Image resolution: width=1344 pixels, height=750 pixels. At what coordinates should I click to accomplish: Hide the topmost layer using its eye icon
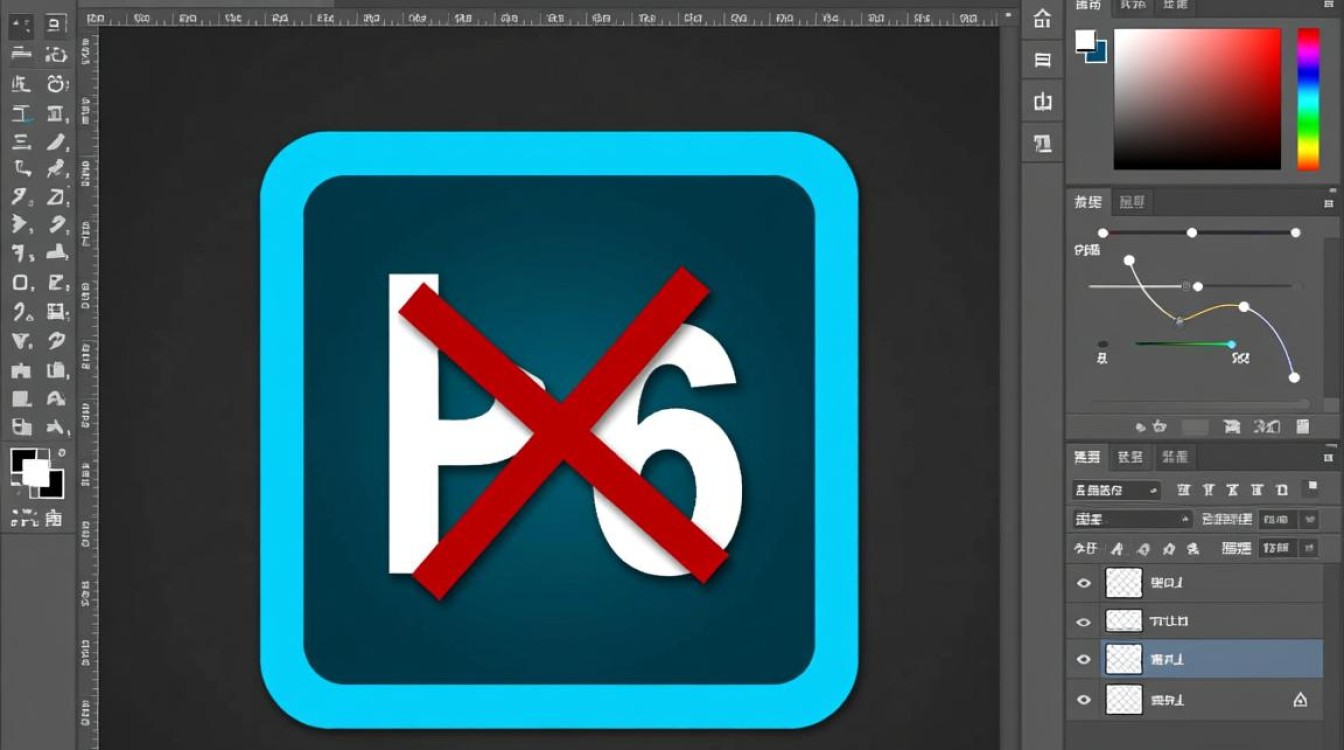click(1083, 583)
